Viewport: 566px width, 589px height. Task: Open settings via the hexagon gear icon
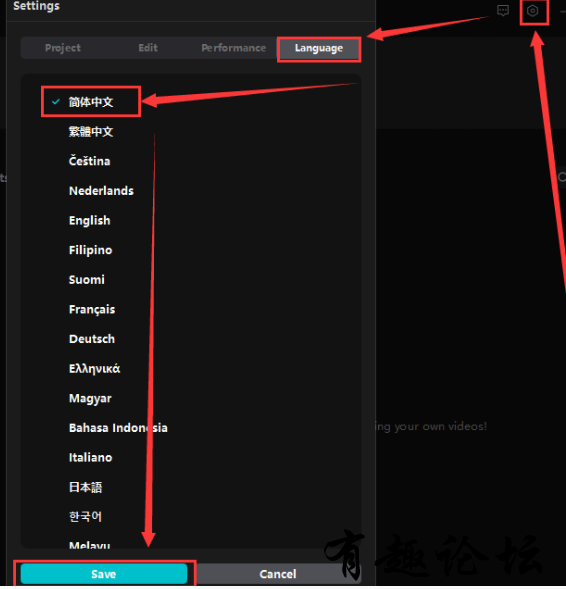tap(532, 11)
